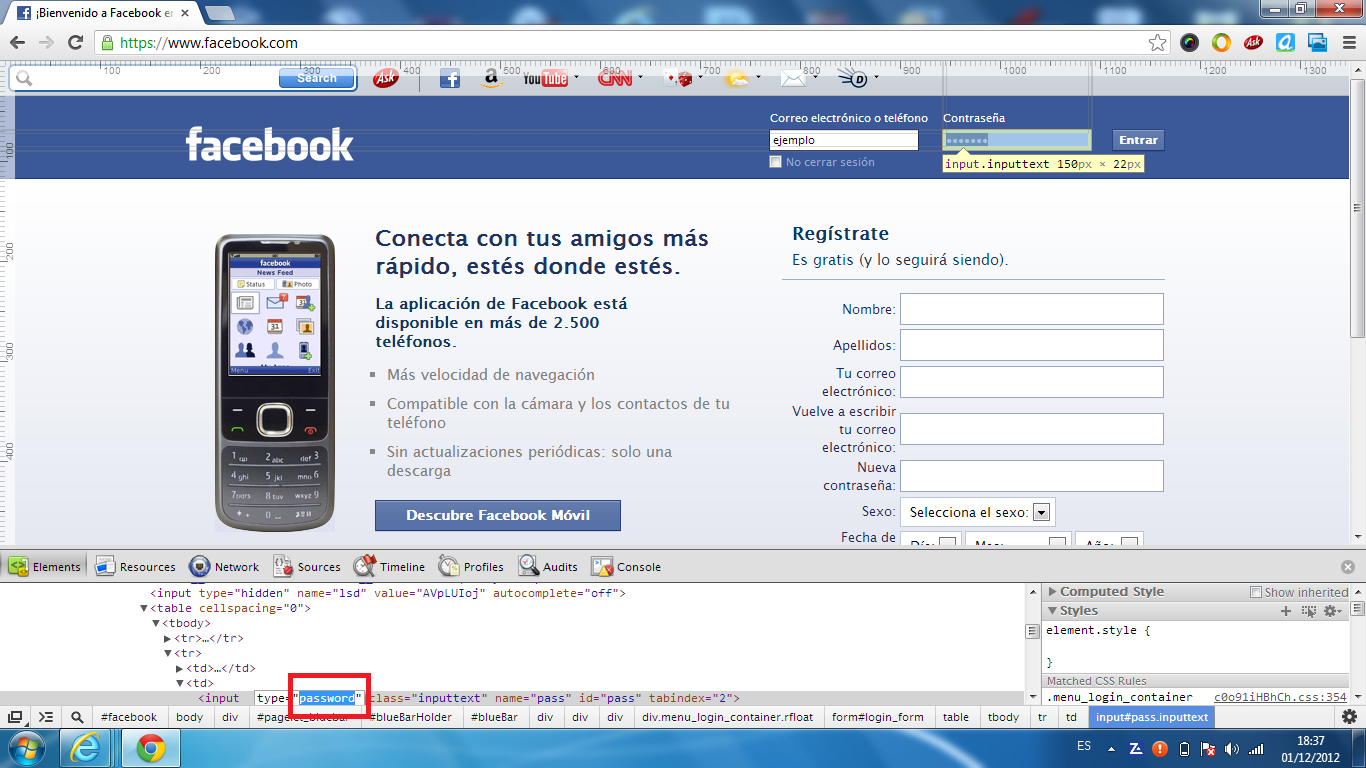Screen dimensions: 1366x768
Task: Open the 'Selecciona el sexo' dropdown
Action: click(978, 512)
